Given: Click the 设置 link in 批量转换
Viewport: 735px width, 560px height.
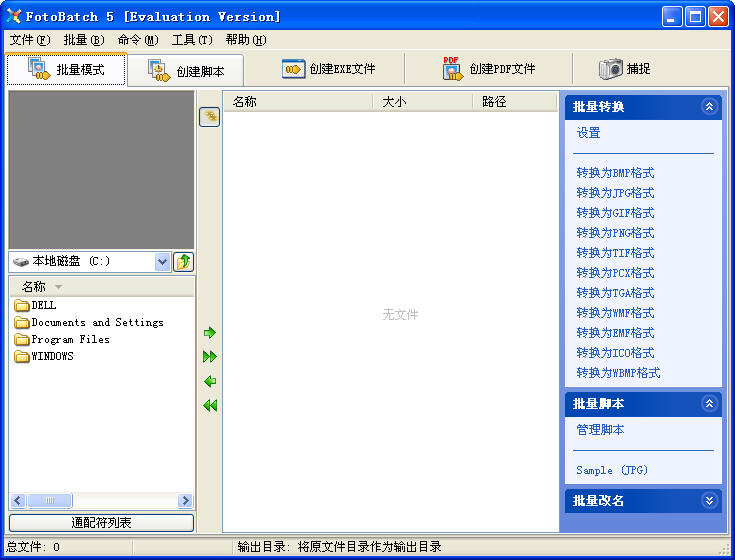Looking at the screenshot, I should [x=588, y=133].
